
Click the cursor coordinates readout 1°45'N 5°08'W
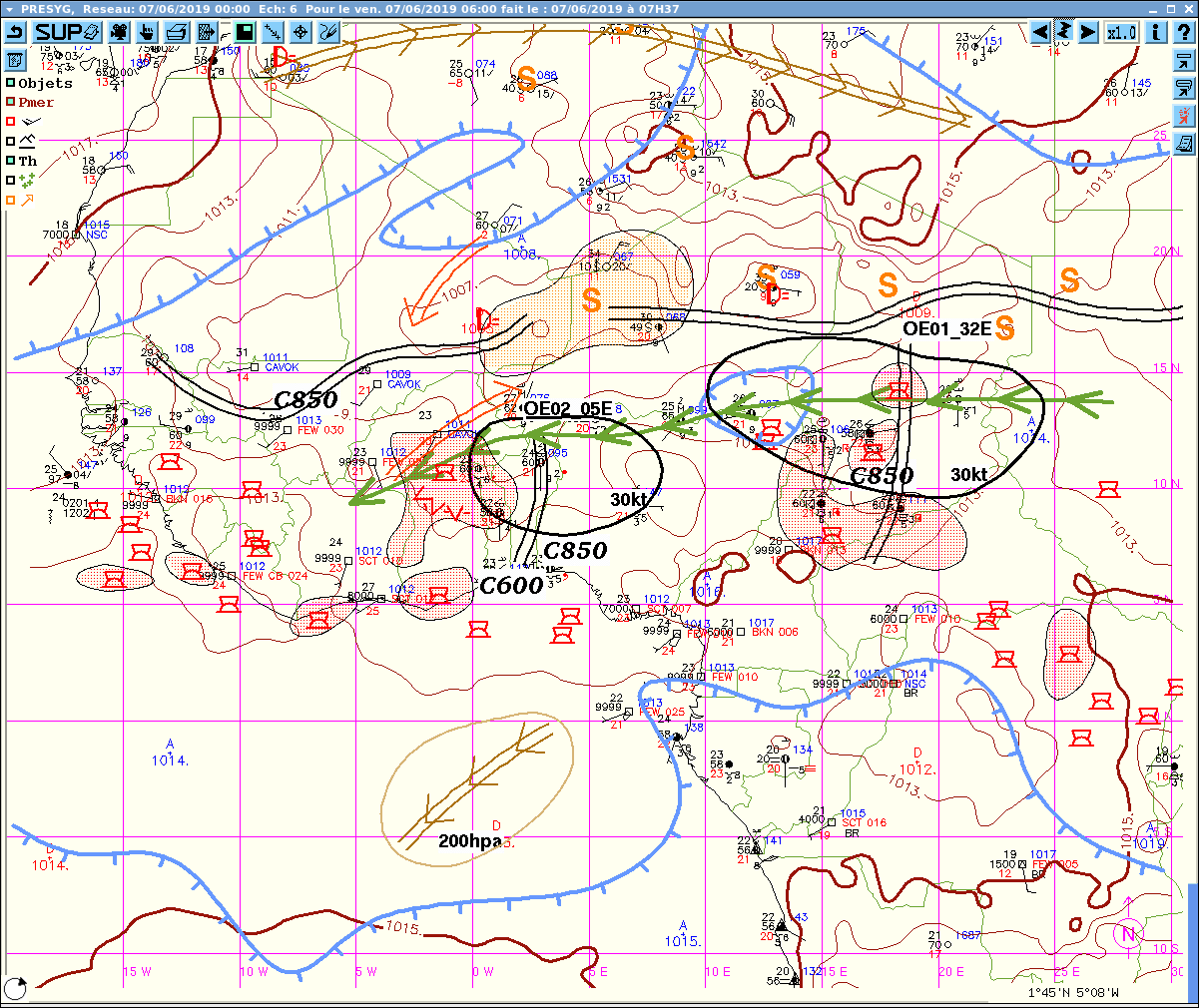pyautogui.click(x=1073, y=993)
